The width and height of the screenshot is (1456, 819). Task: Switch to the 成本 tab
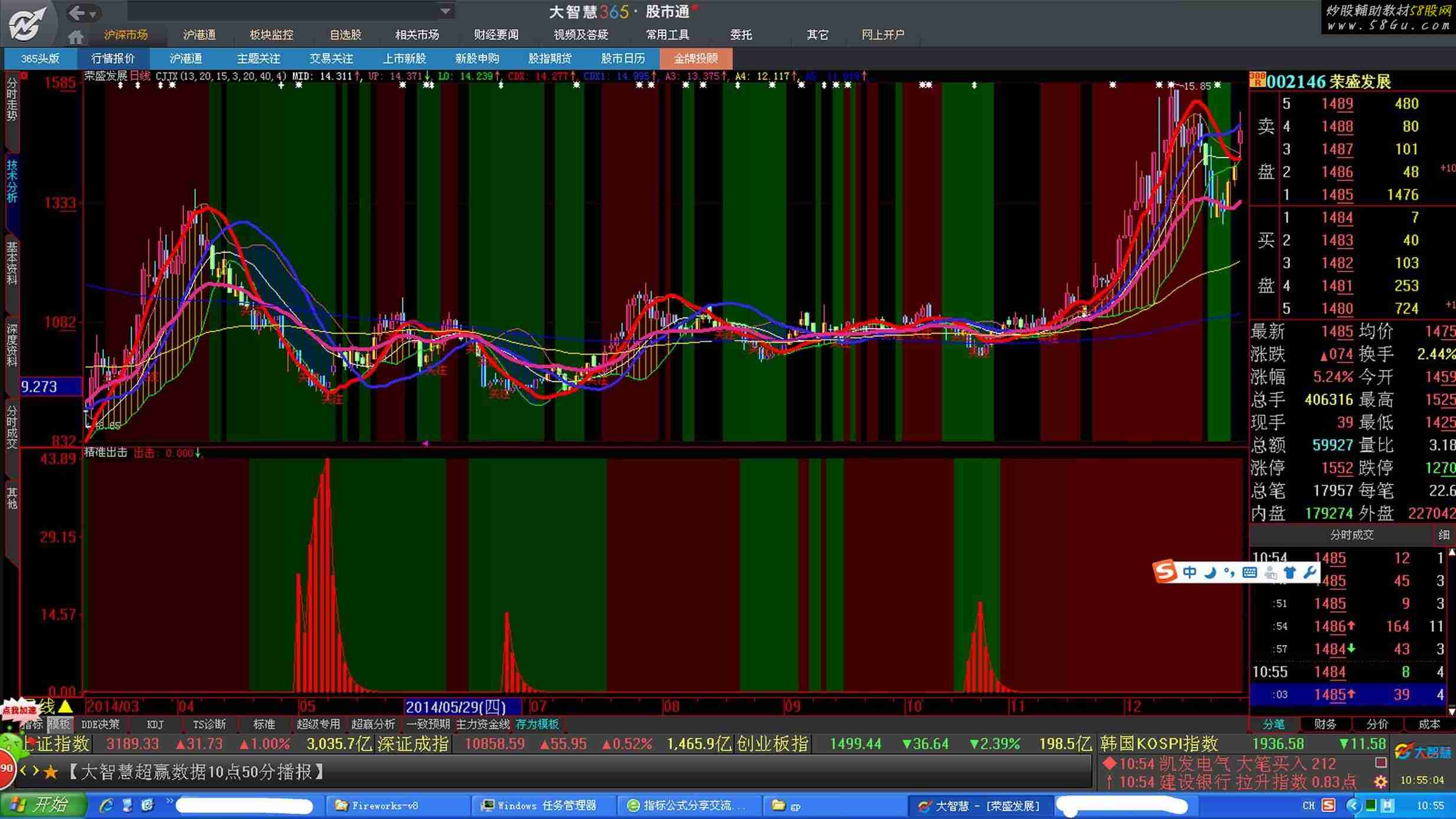(x=1429, y=724)
